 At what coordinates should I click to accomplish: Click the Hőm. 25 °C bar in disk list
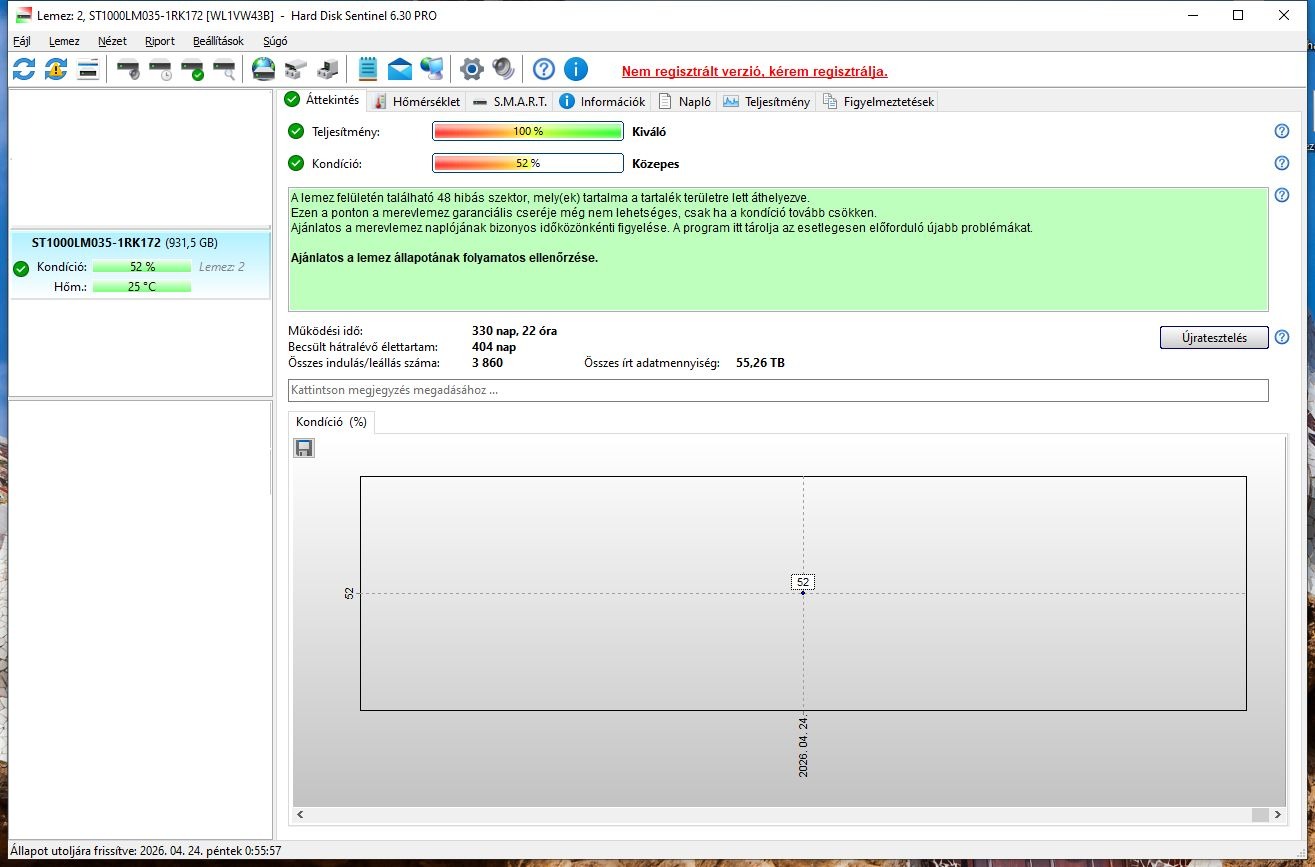142,287
